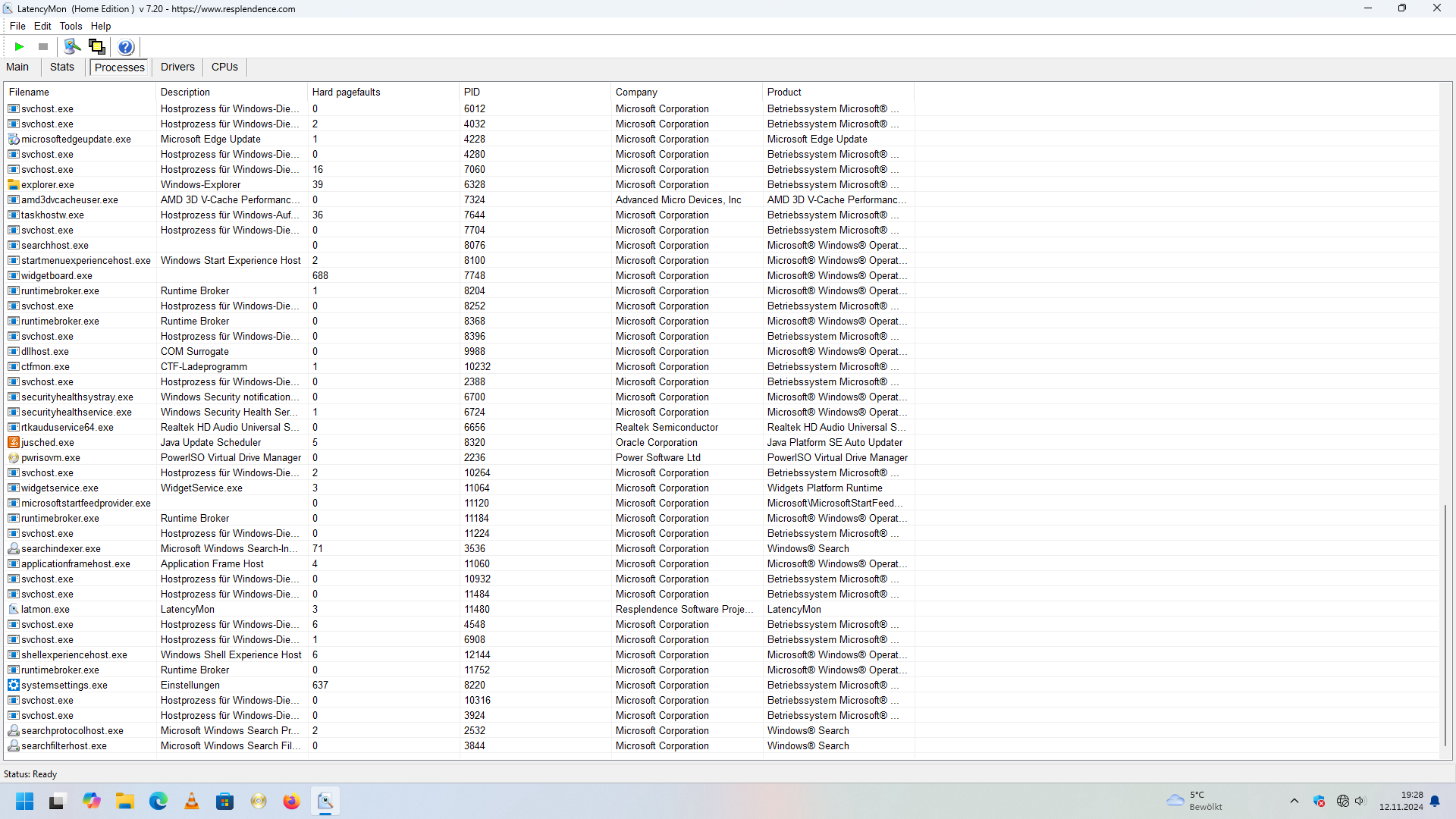Start monitoring with the green play button
Screen dimensions: 1456x819
tap(19, 47)
